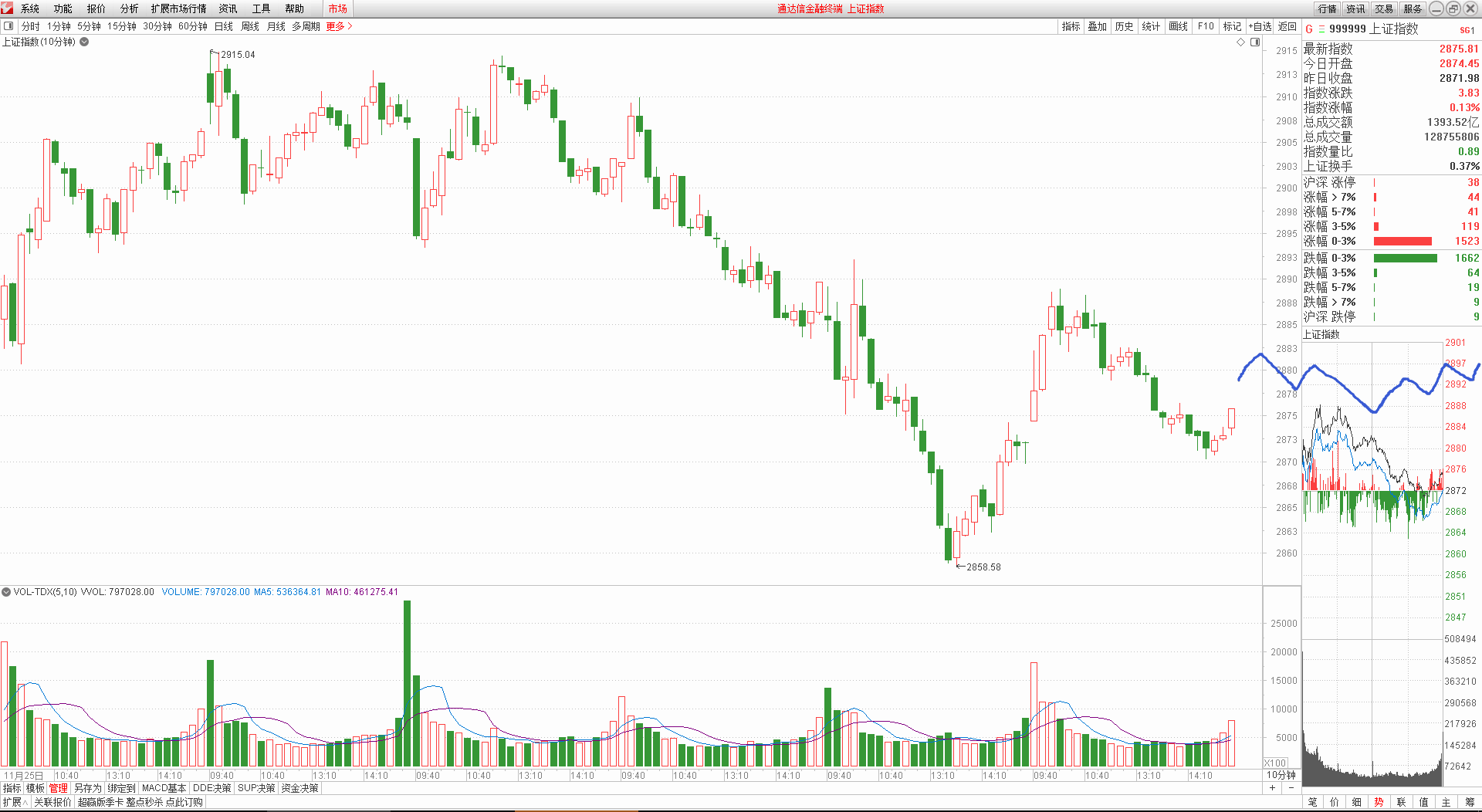Select the 势 tab at bottom right

pyautogui.click(x=1379, y=803)
